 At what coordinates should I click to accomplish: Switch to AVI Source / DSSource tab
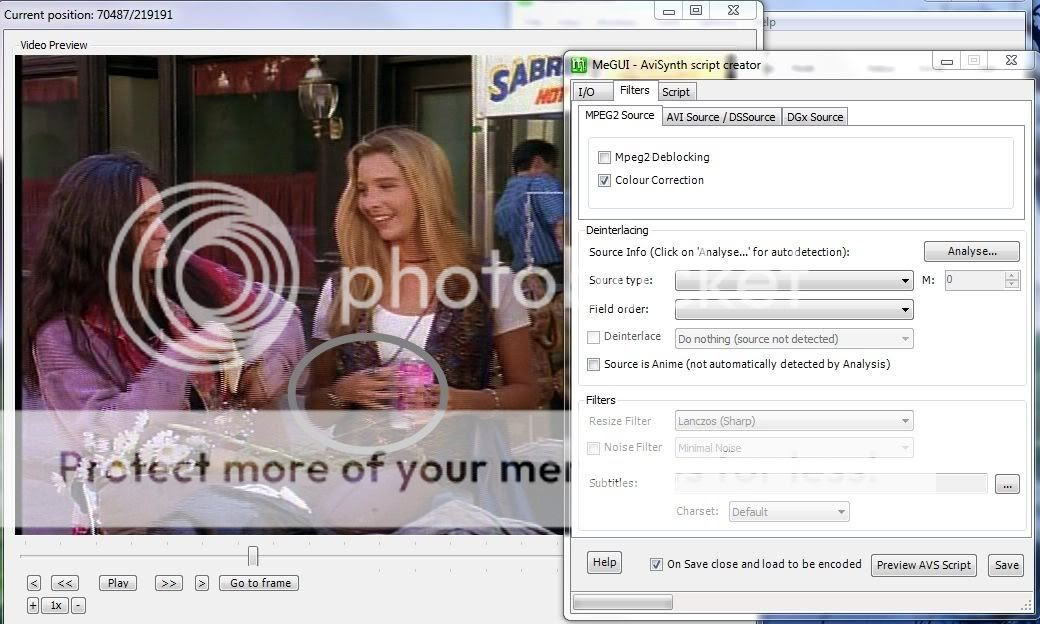click(x=721, y=117)
